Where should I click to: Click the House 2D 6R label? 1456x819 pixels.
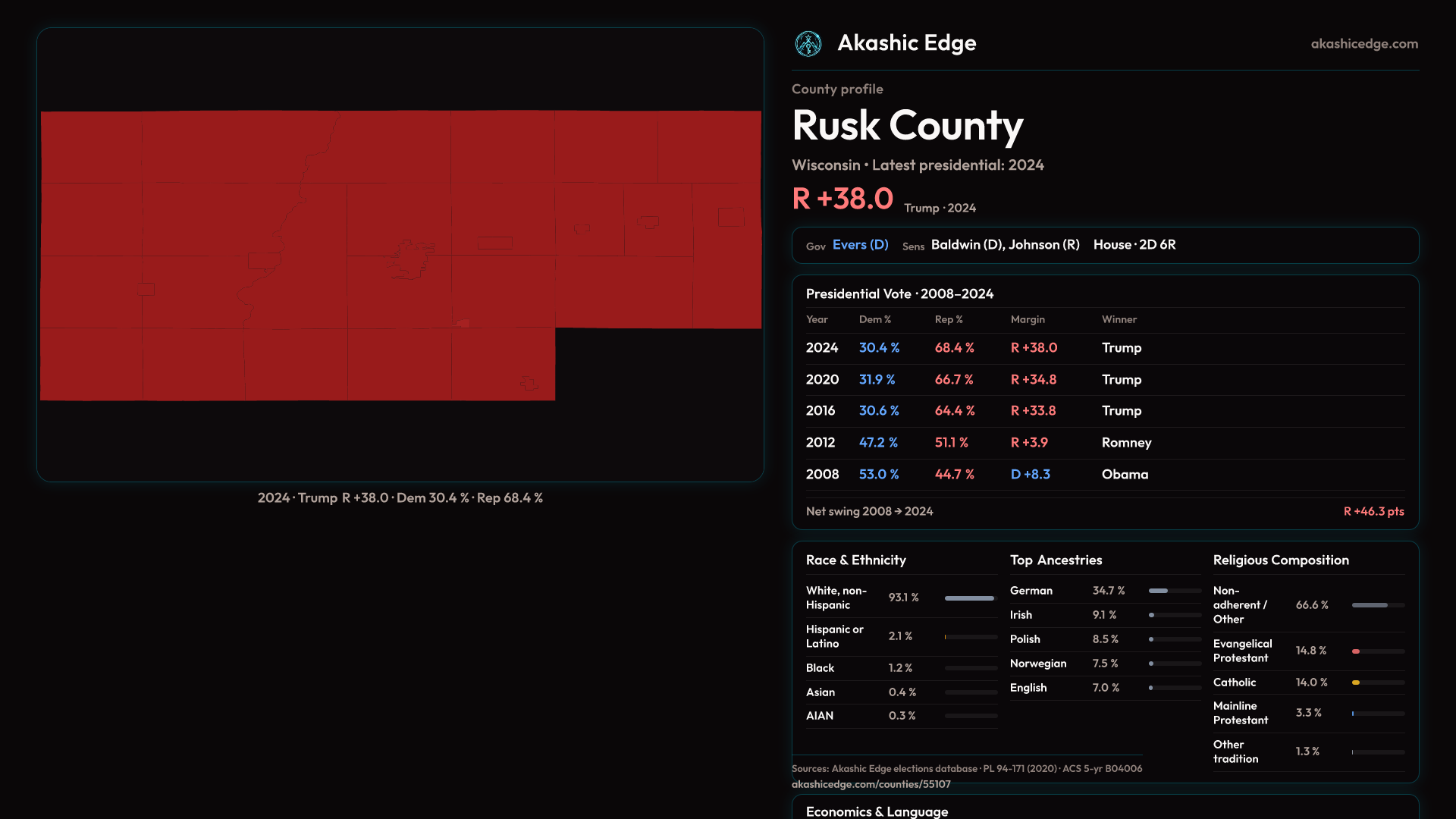[x=1134, y=245]
